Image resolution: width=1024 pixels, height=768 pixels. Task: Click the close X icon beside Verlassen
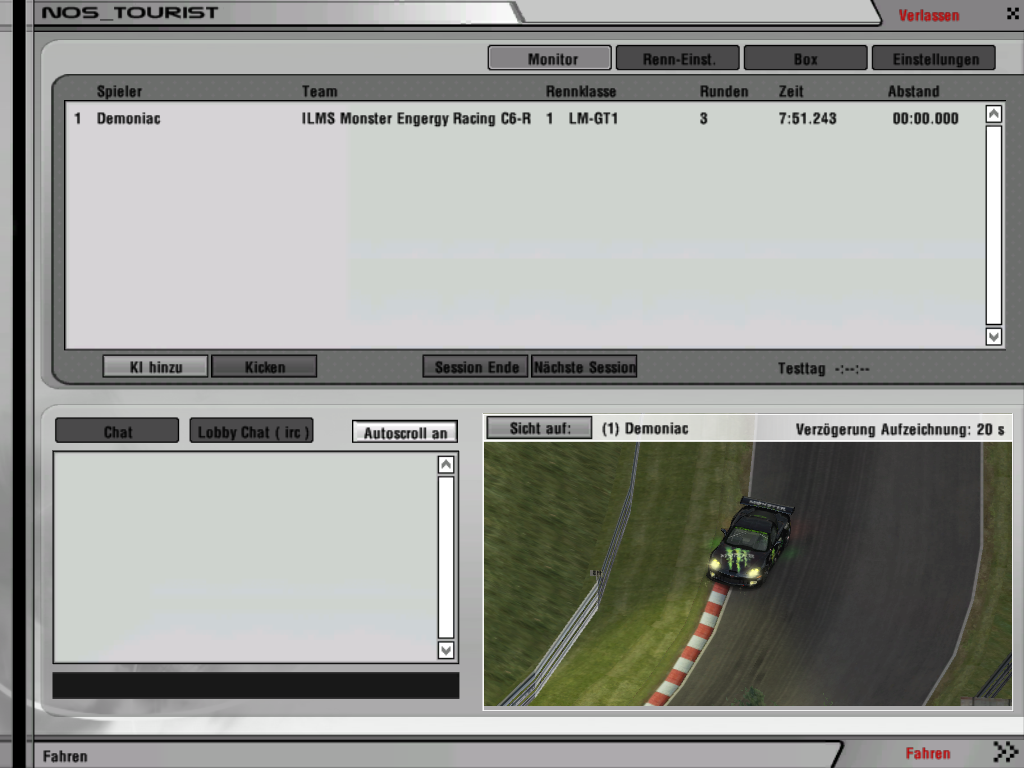[1012, 15]
